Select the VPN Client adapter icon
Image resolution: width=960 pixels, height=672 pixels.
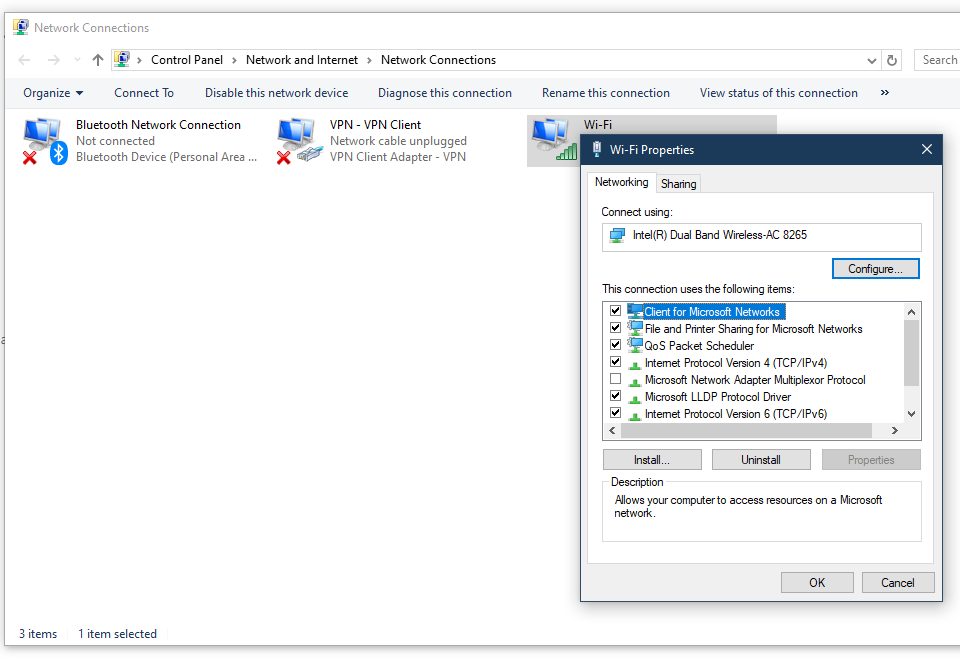299,141
